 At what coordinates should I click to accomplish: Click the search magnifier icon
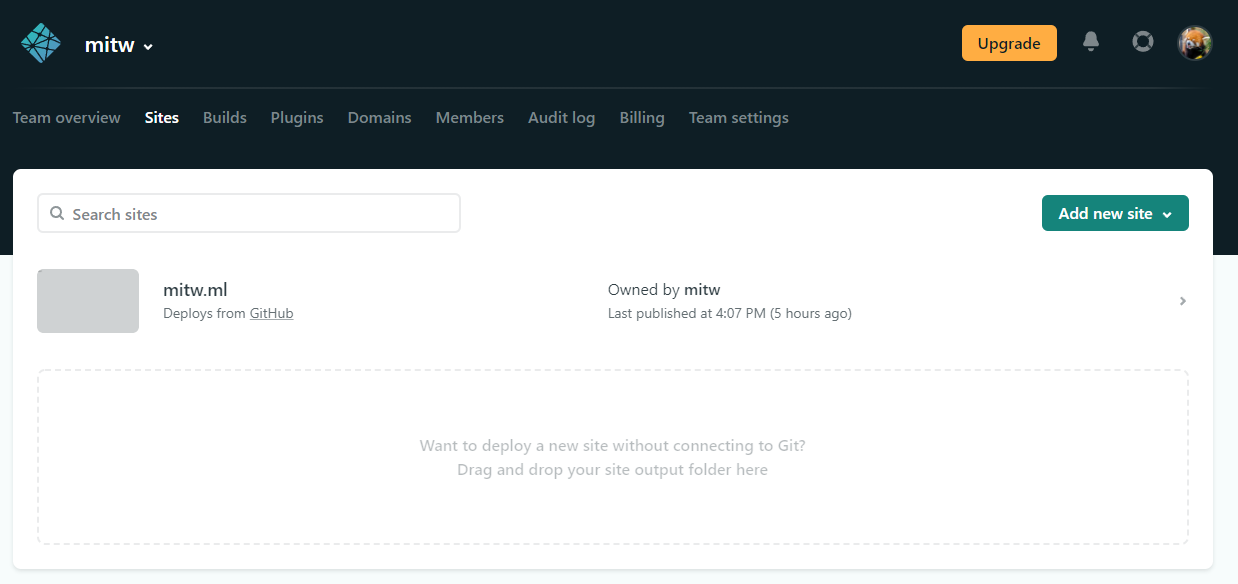57,213
